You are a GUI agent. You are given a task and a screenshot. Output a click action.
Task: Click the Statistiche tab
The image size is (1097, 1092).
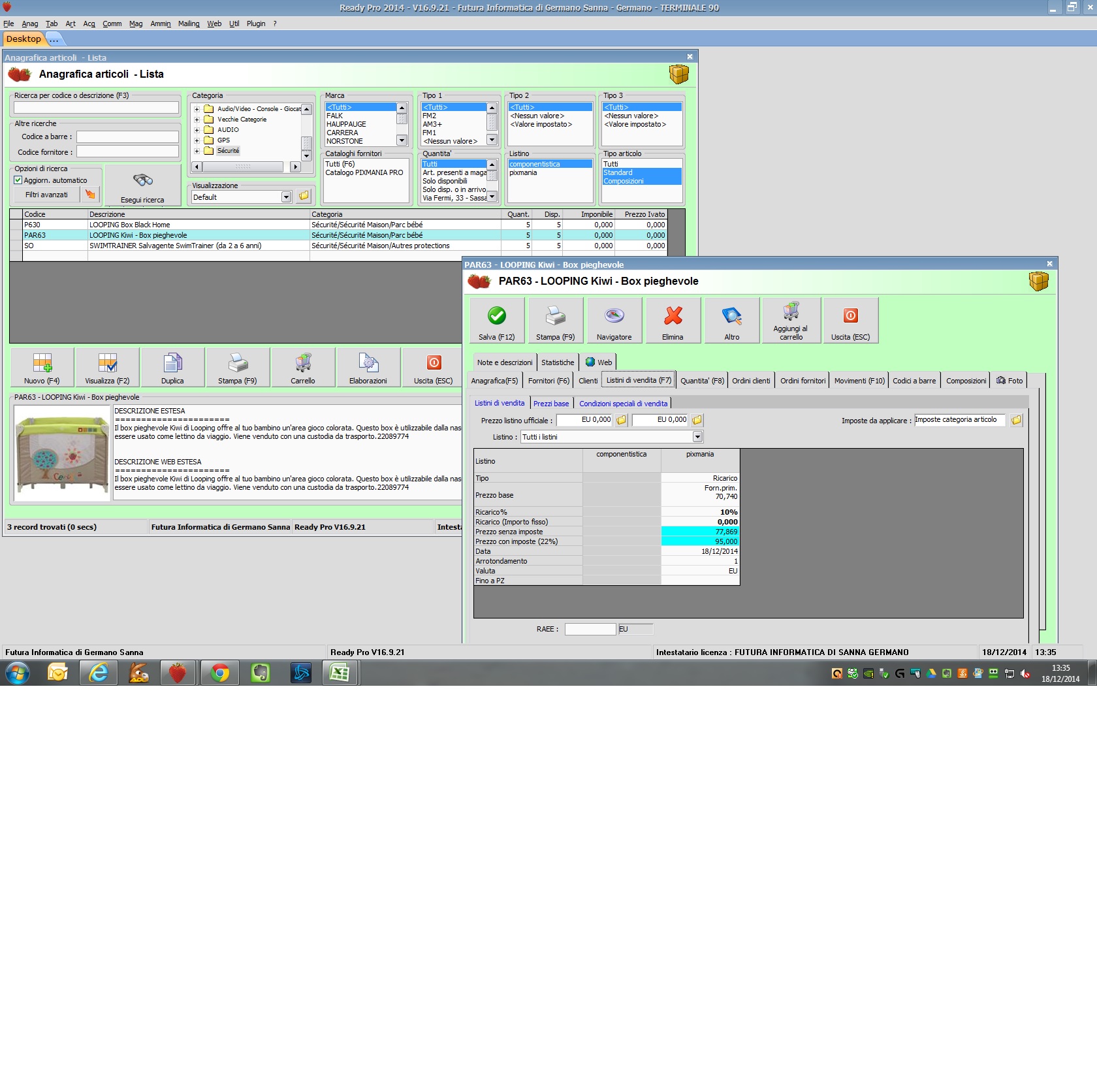coord(558,362)
